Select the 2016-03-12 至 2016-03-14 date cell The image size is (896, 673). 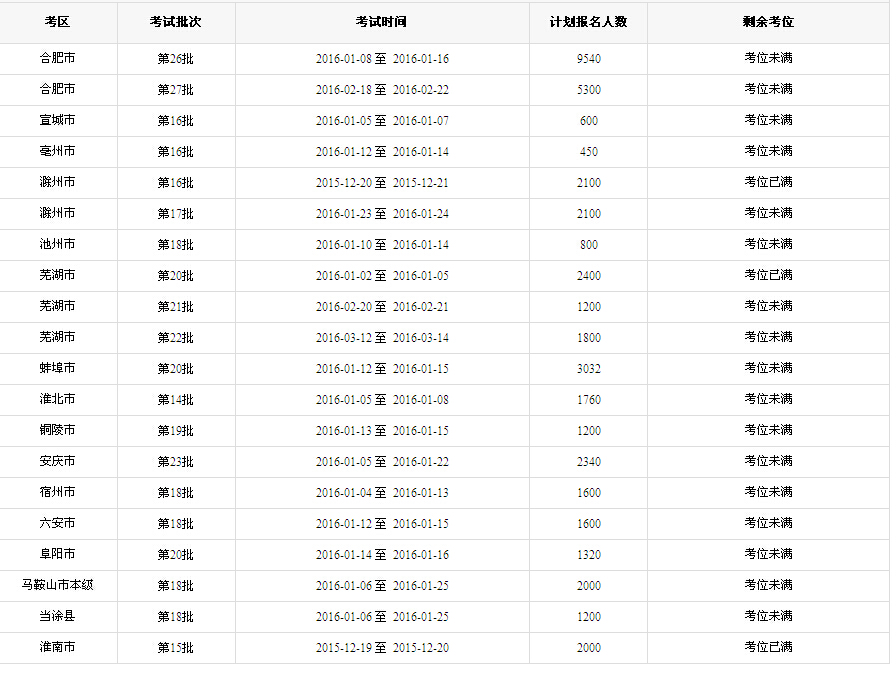pyautogui.click(x=382, y=338)
